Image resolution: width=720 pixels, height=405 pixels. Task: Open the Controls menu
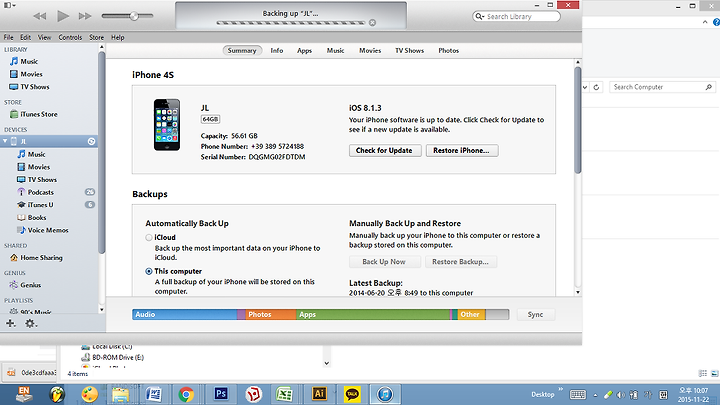click(x=70, y=37)
